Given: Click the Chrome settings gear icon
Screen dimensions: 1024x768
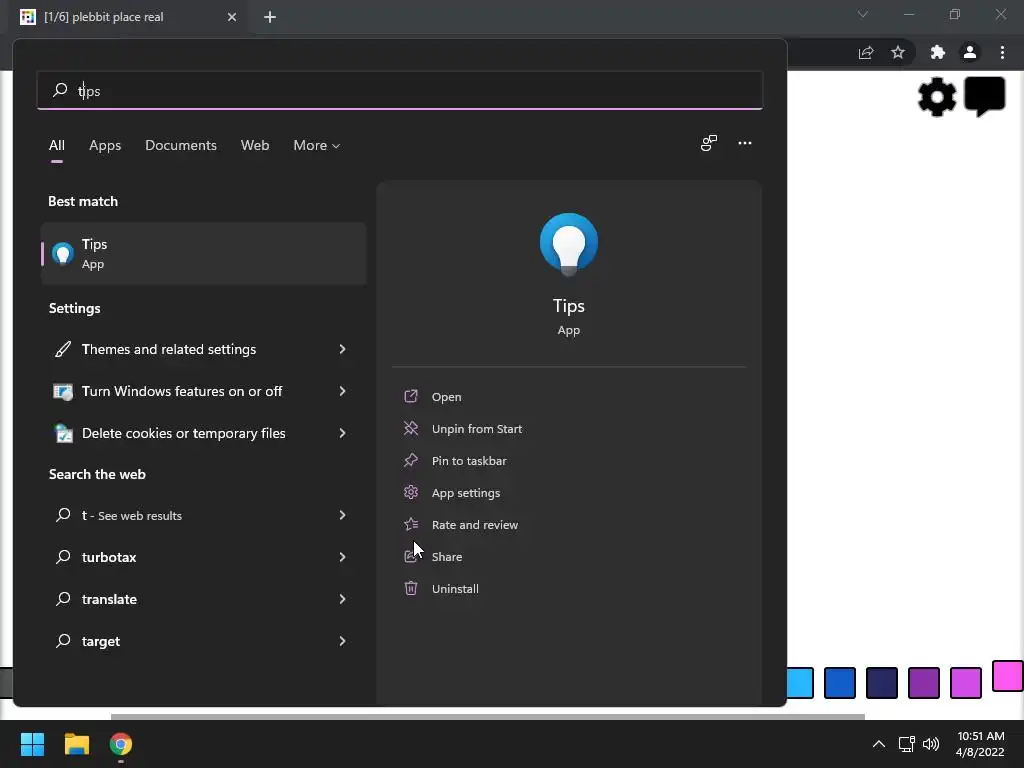Looking at the screenshot, I should tap(936, 97).
